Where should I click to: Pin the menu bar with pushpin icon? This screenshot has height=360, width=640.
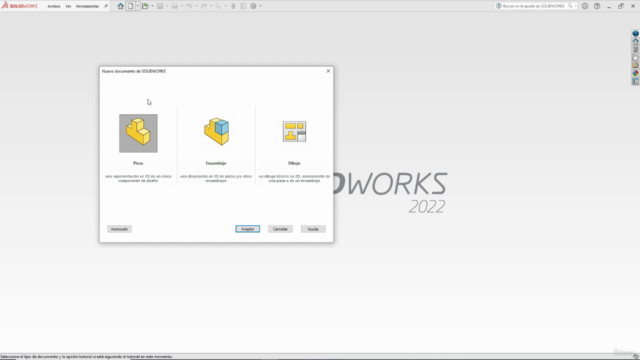tap(106, 6)
